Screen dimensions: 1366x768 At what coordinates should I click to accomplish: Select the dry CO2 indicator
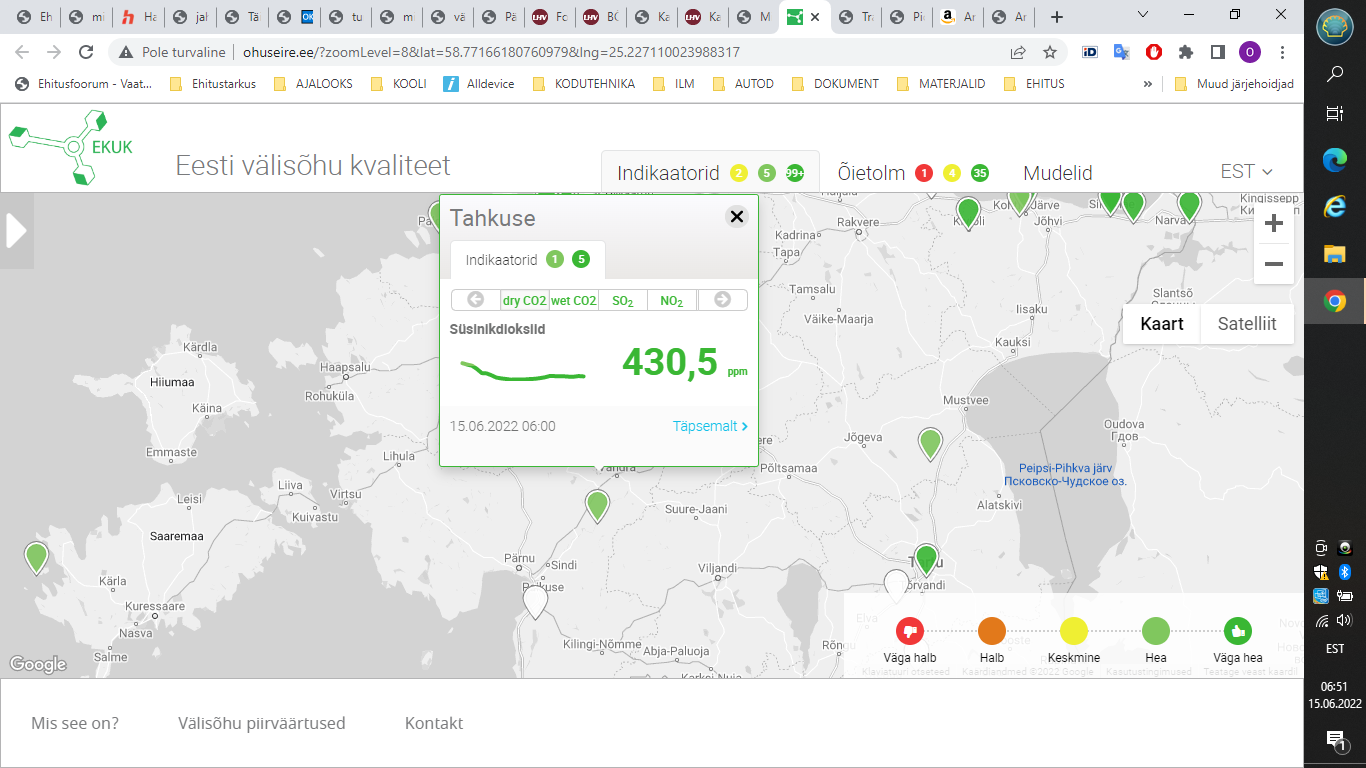pos(524,300)
